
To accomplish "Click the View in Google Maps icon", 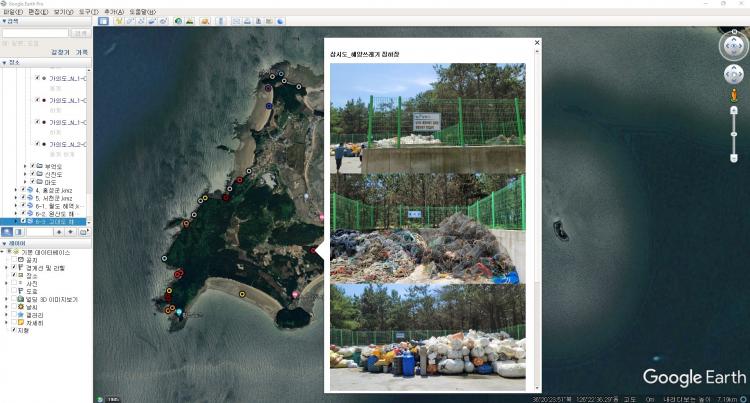I will click(x=269, y=21).
